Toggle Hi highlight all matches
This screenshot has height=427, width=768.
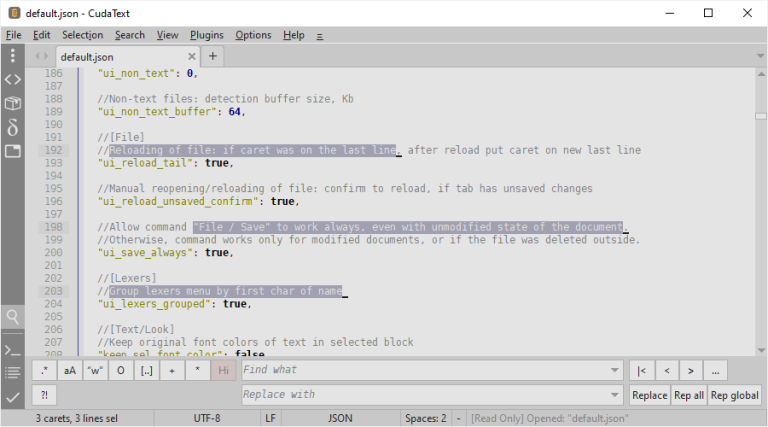point(223,371)
